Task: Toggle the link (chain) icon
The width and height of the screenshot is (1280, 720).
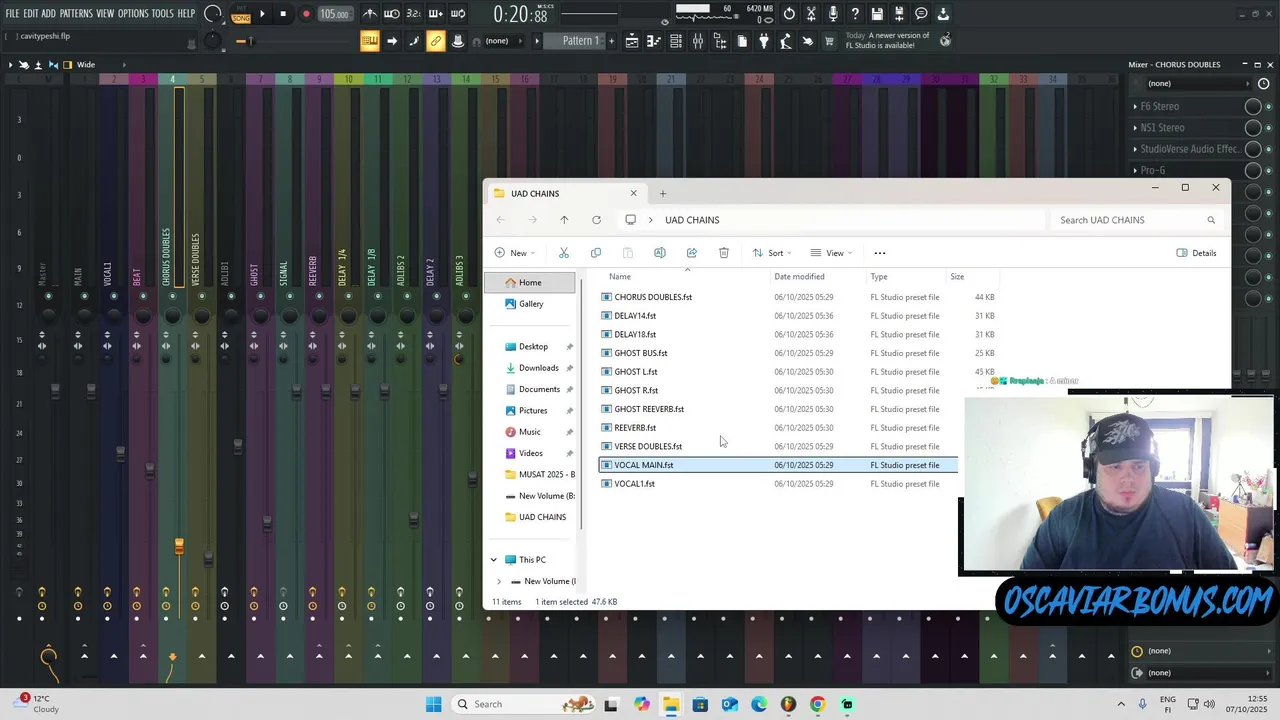Action: click(436, 41)
